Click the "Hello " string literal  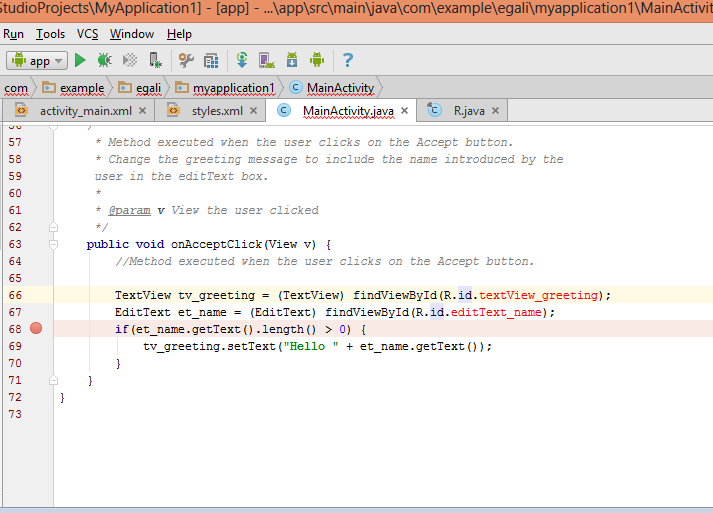[311, 347]
